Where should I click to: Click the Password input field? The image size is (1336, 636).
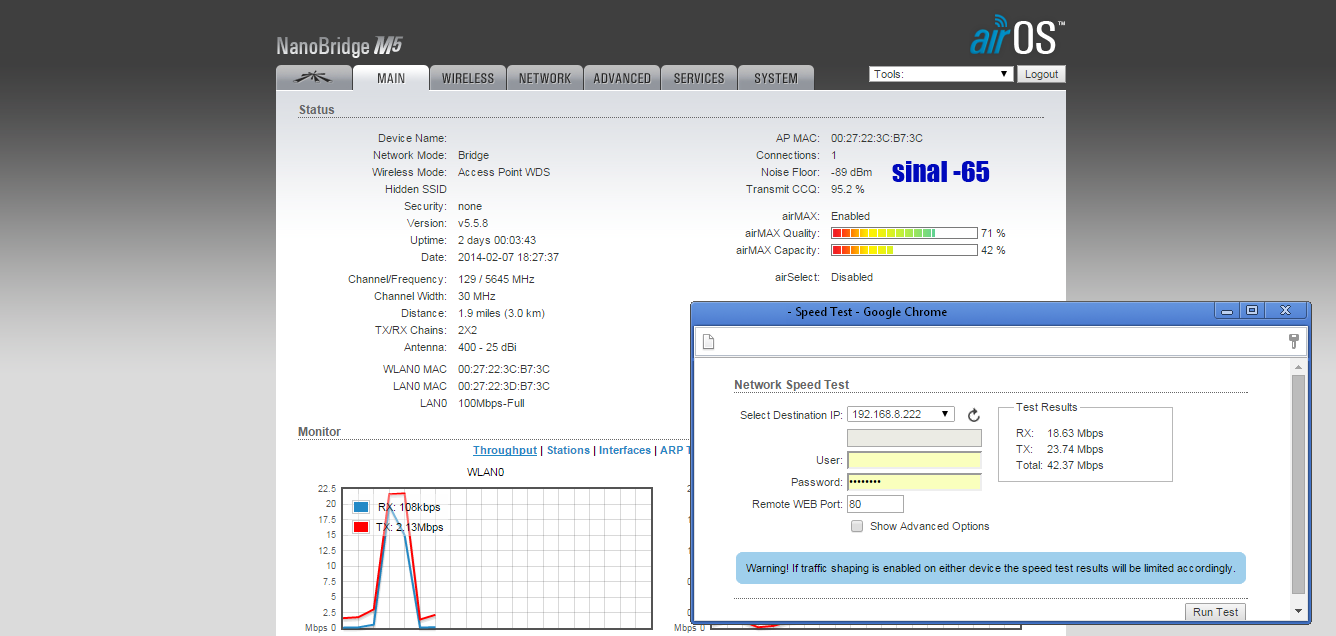[914, 482]
